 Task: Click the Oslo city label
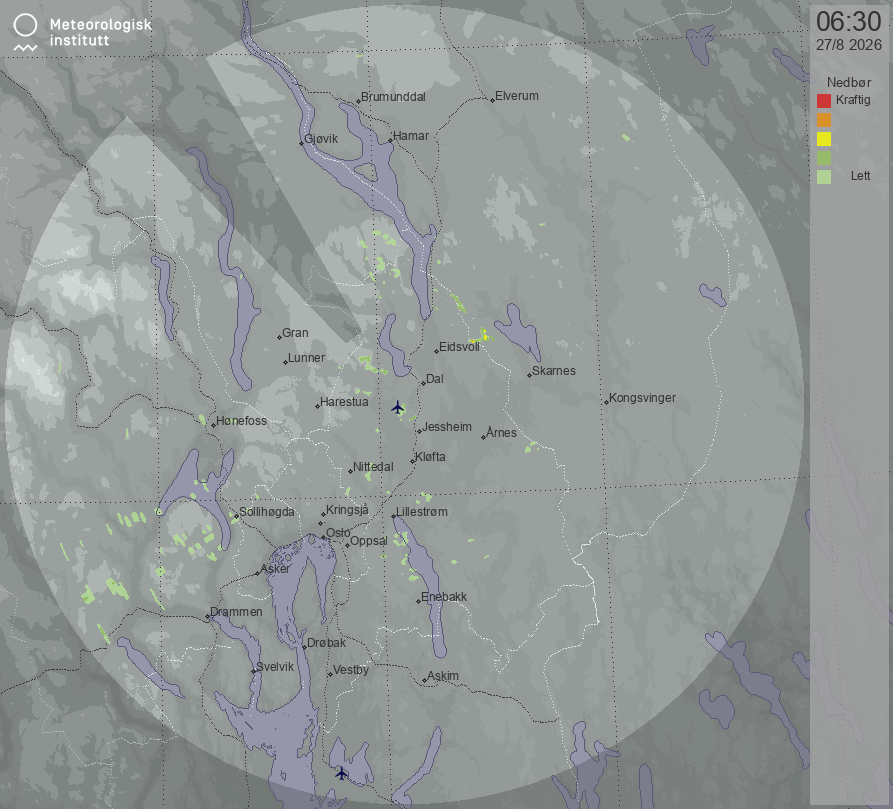[x=338, y=533]
